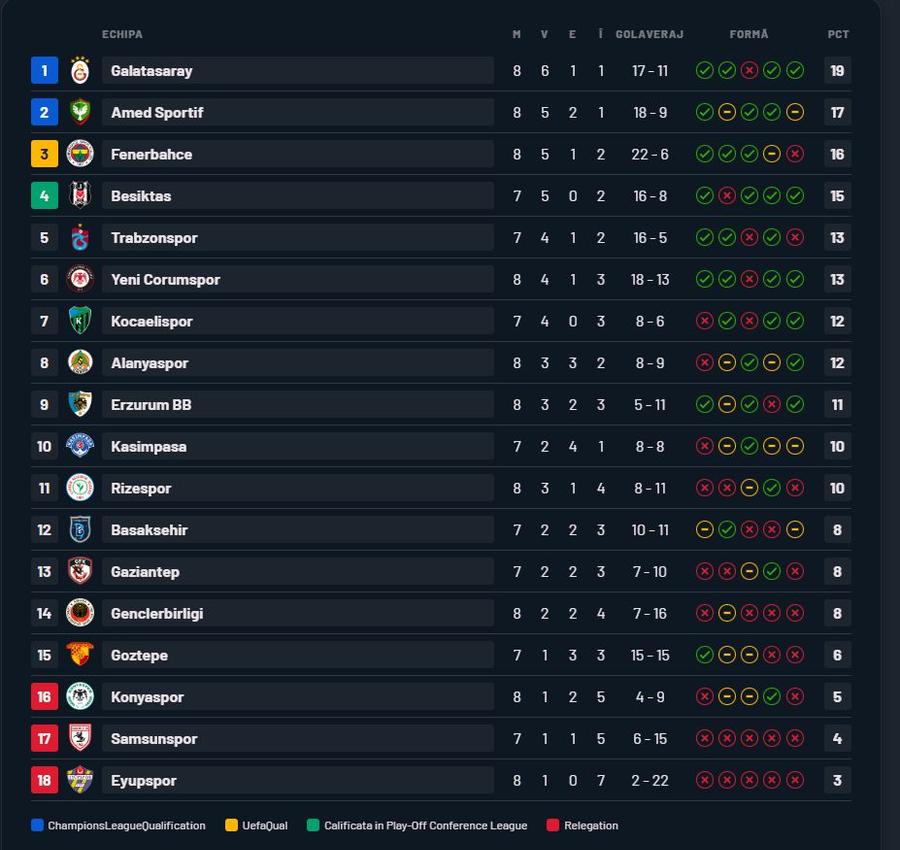Click the Fenerbahce club logo
Image resolution: width=900 pixels, height=850 pixels.
(x=80, y=154)
